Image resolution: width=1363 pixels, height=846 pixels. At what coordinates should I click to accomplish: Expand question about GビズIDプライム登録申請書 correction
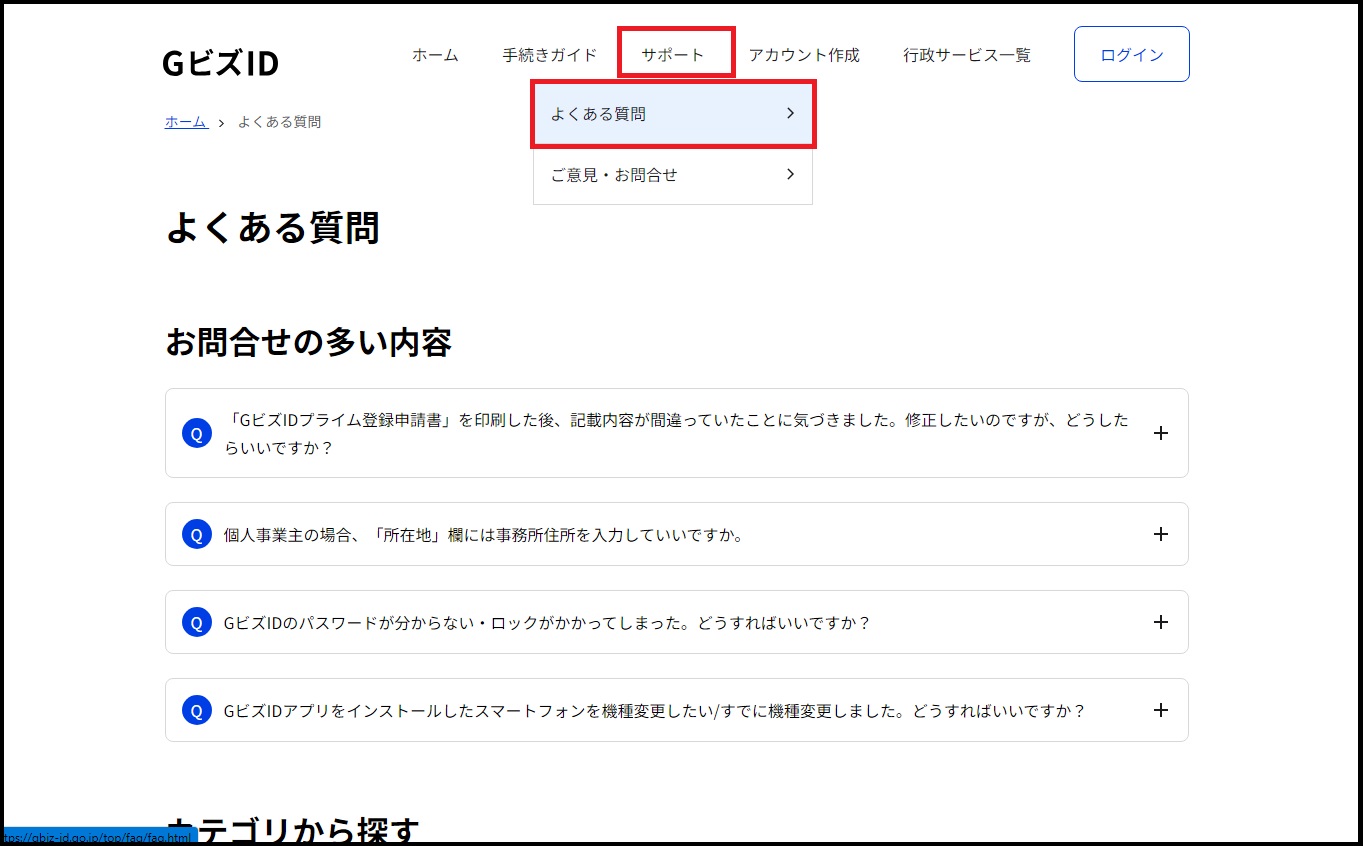coord(677,433)
